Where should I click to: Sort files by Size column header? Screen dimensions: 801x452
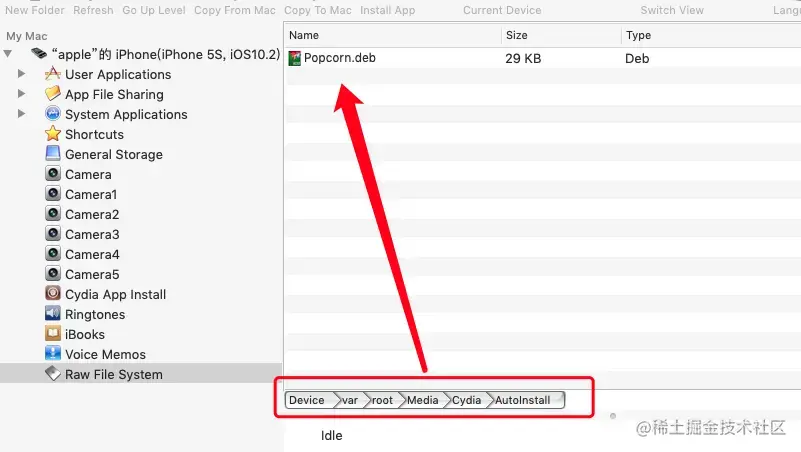coord(561,35)
